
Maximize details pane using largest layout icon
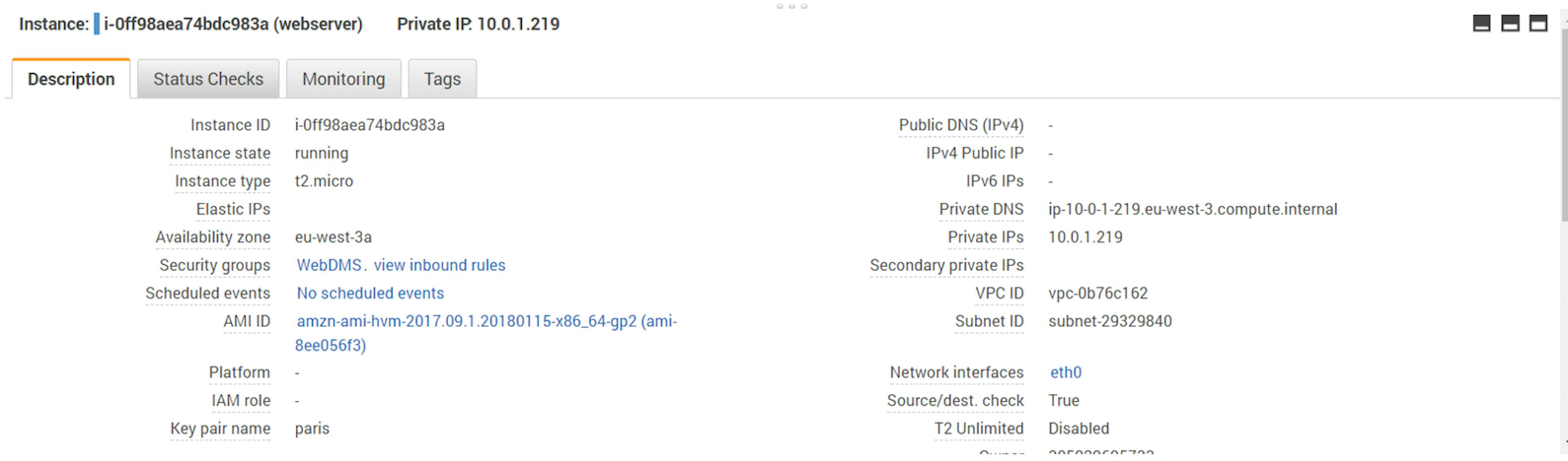coord(1538,24)
